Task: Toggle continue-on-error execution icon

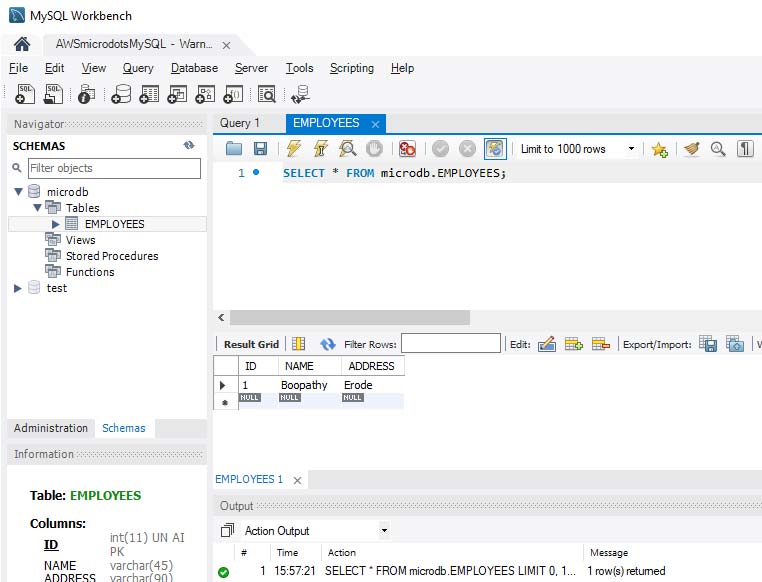Action: coord(407,149)
